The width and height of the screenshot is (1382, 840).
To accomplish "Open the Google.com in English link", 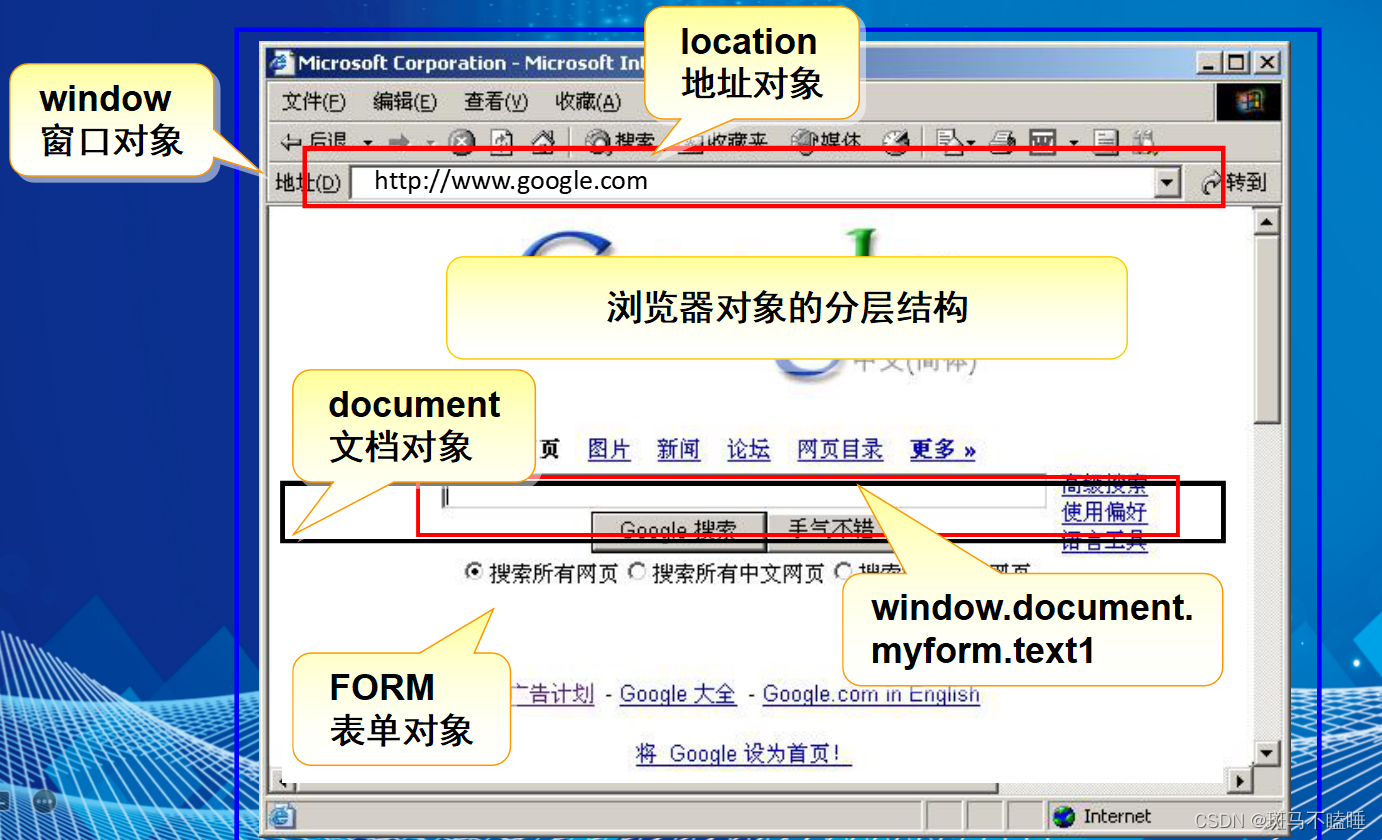I will (x=871, y=694).
